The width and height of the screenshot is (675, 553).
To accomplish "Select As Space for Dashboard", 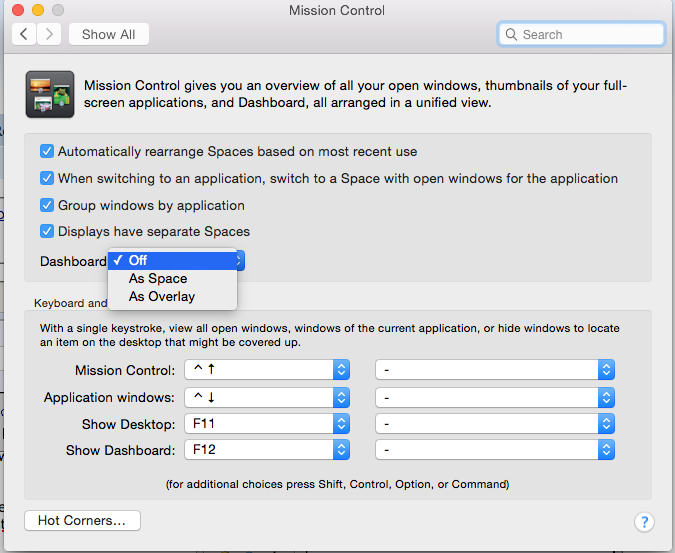I will pos(172,278).
